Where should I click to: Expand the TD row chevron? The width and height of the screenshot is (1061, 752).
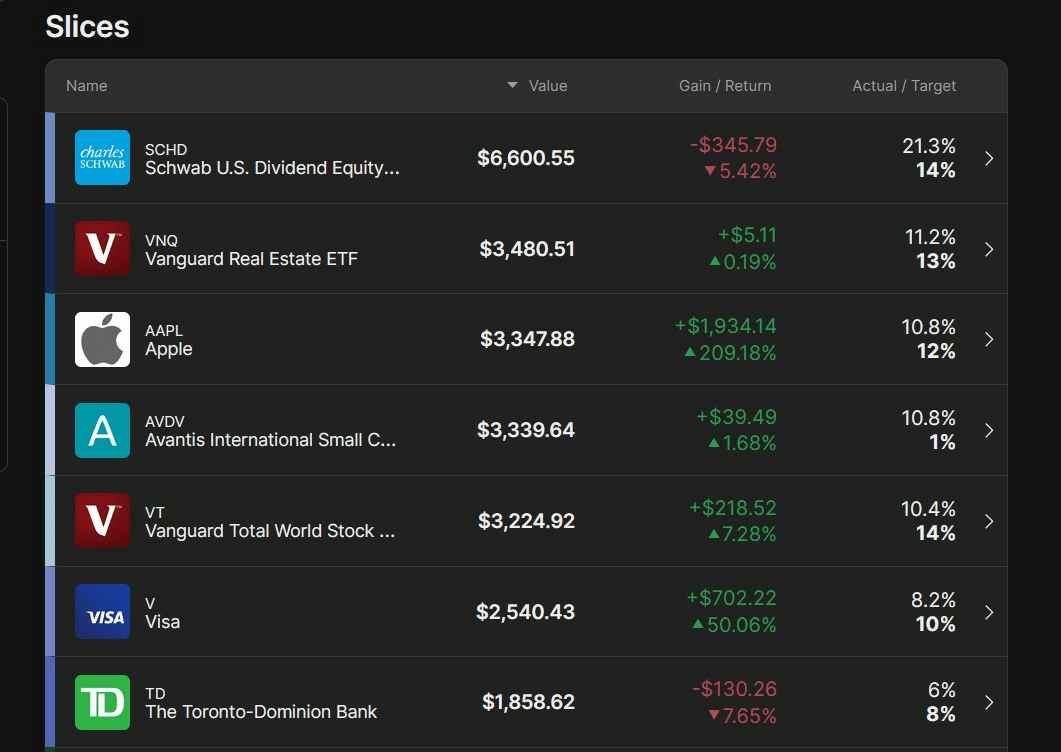pyautogui.click(x=989, y=703)
